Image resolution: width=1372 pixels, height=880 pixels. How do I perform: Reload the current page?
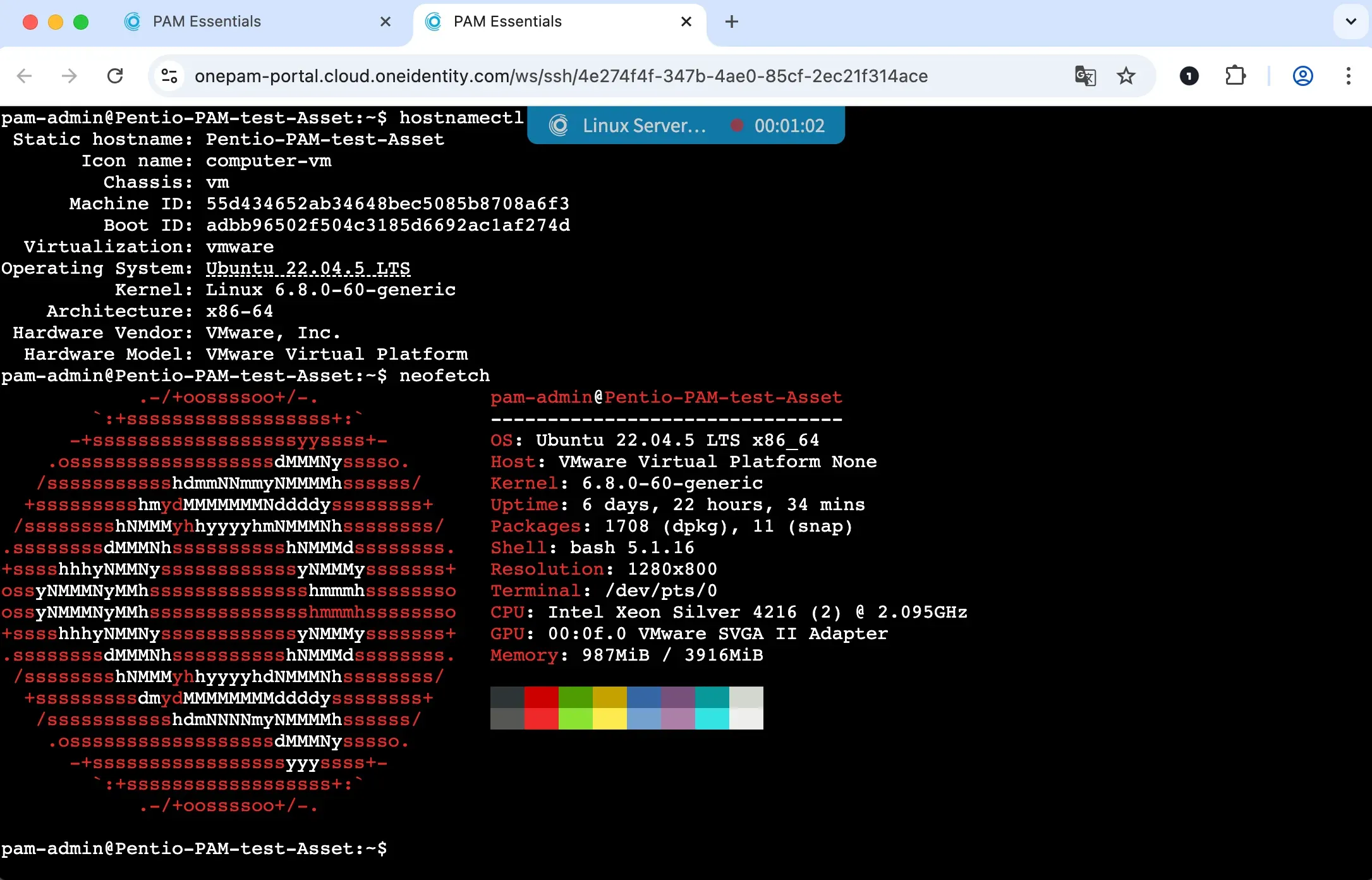[115, 76]
